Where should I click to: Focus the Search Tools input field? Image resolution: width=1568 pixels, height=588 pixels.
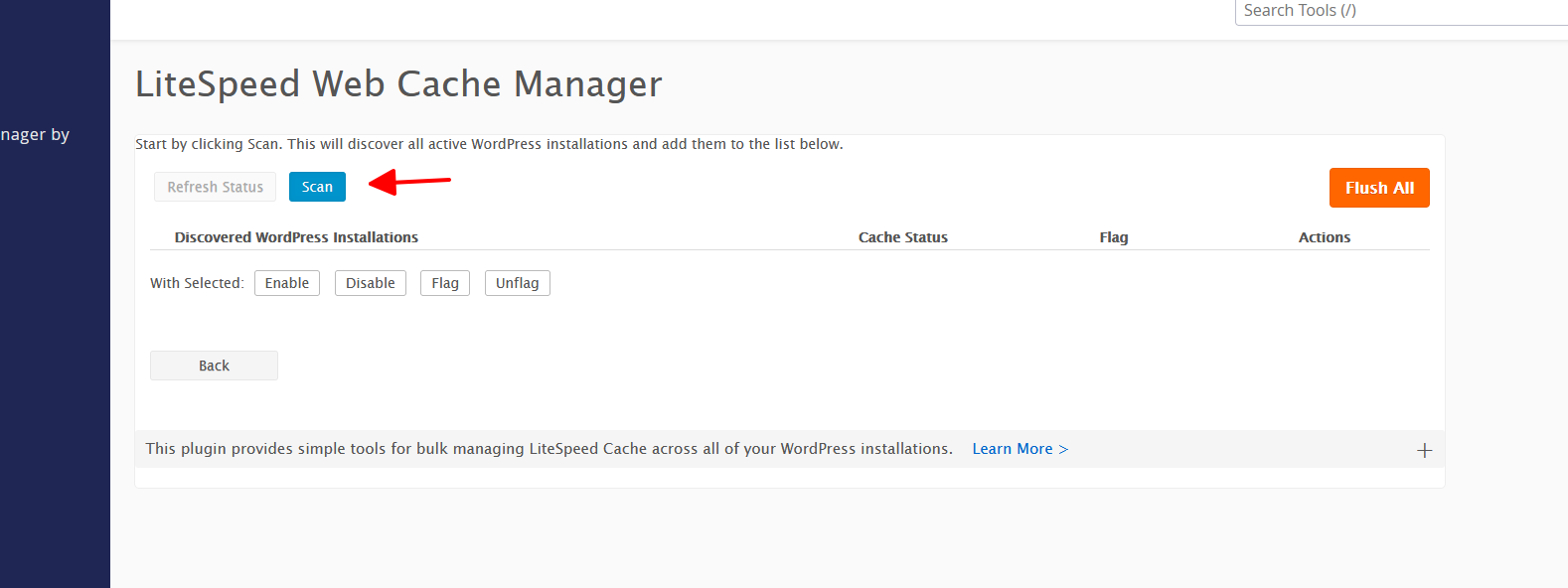point(1401,11)
